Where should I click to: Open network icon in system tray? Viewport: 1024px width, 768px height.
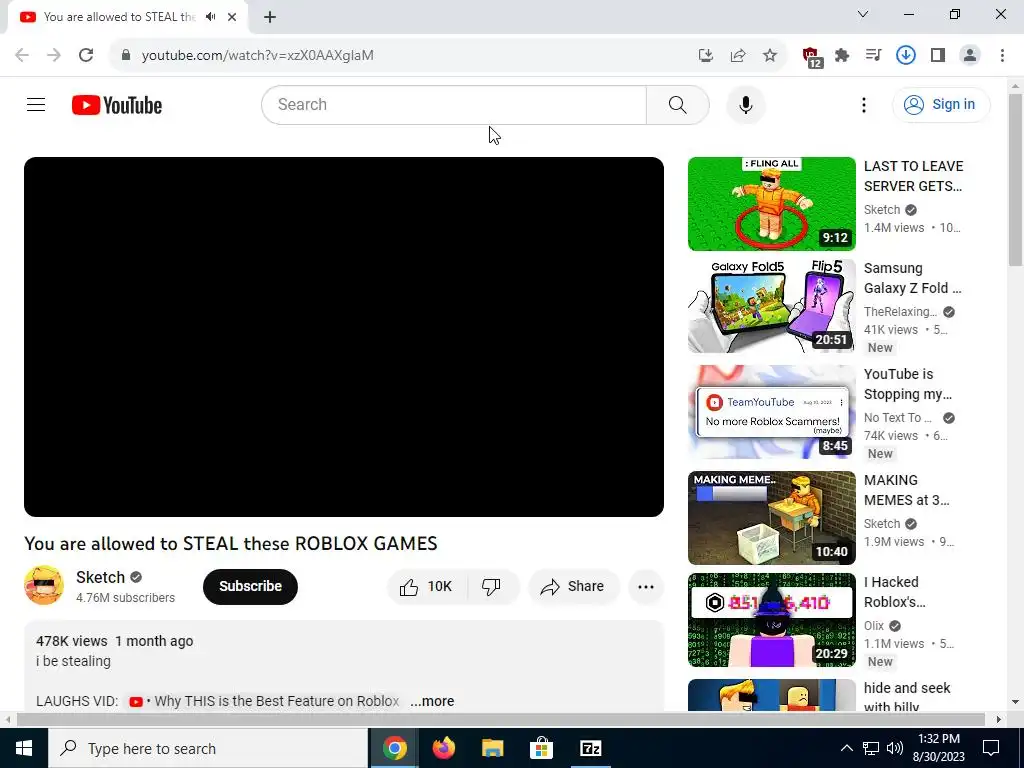[871, 748]
